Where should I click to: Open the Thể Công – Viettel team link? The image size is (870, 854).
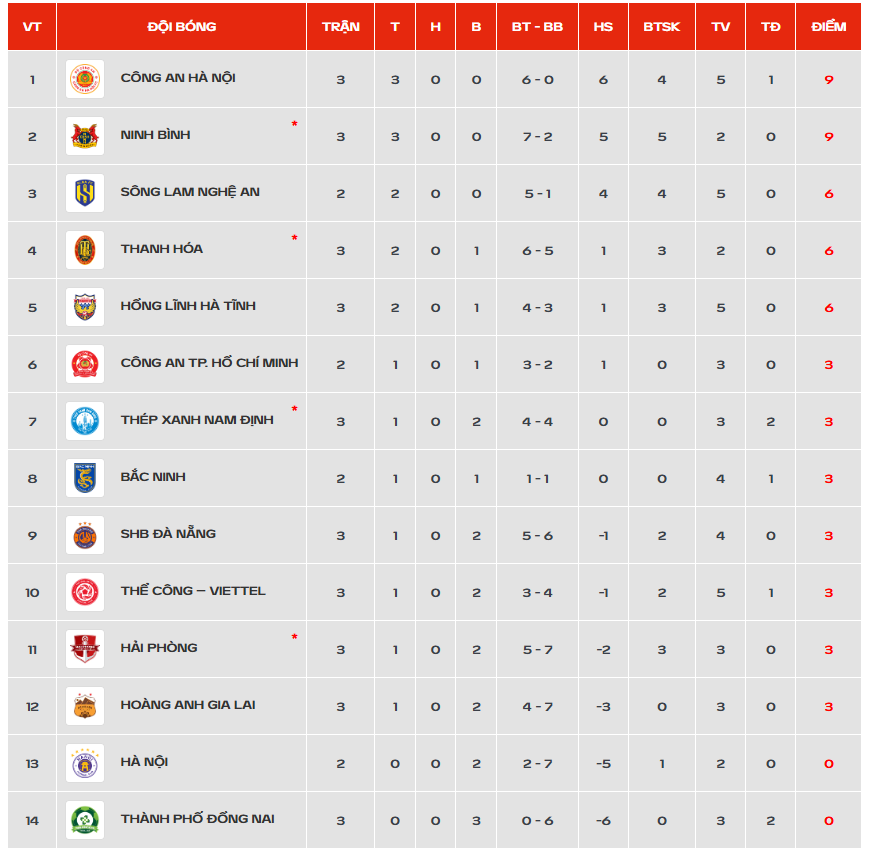(193, 591)
